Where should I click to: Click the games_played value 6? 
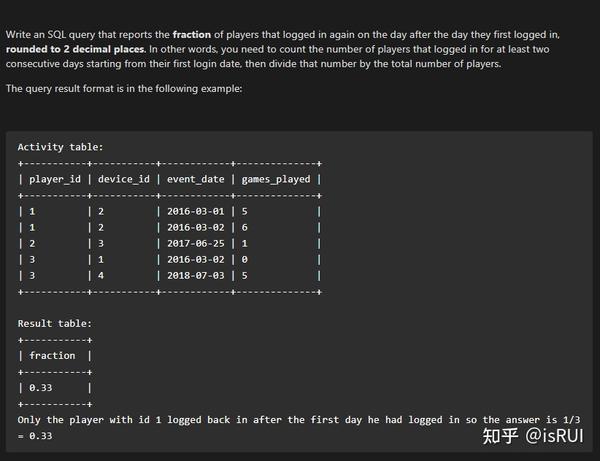coord(245,227)
